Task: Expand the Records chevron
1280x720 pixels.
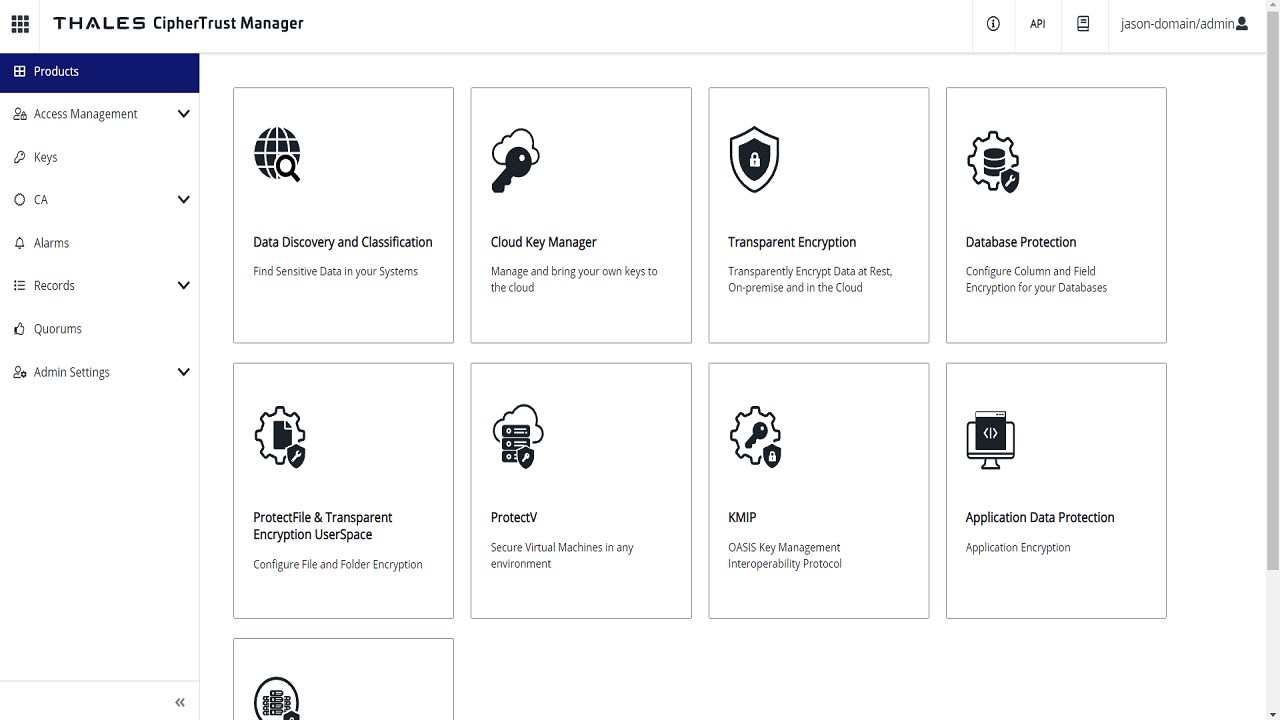Action: 183,286
